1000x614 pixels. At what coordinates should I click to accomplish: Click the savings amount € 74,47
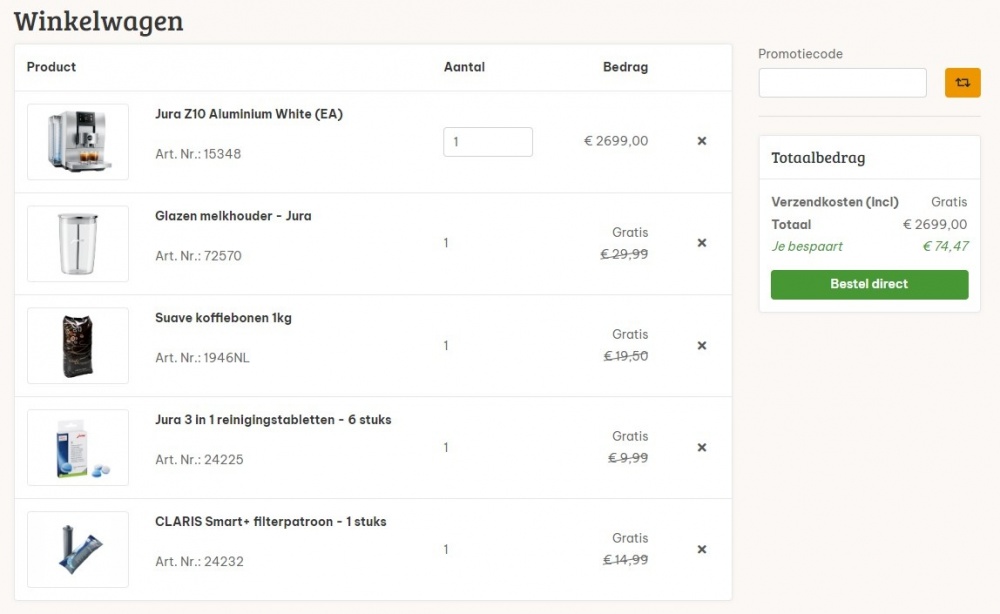point(945,246)
